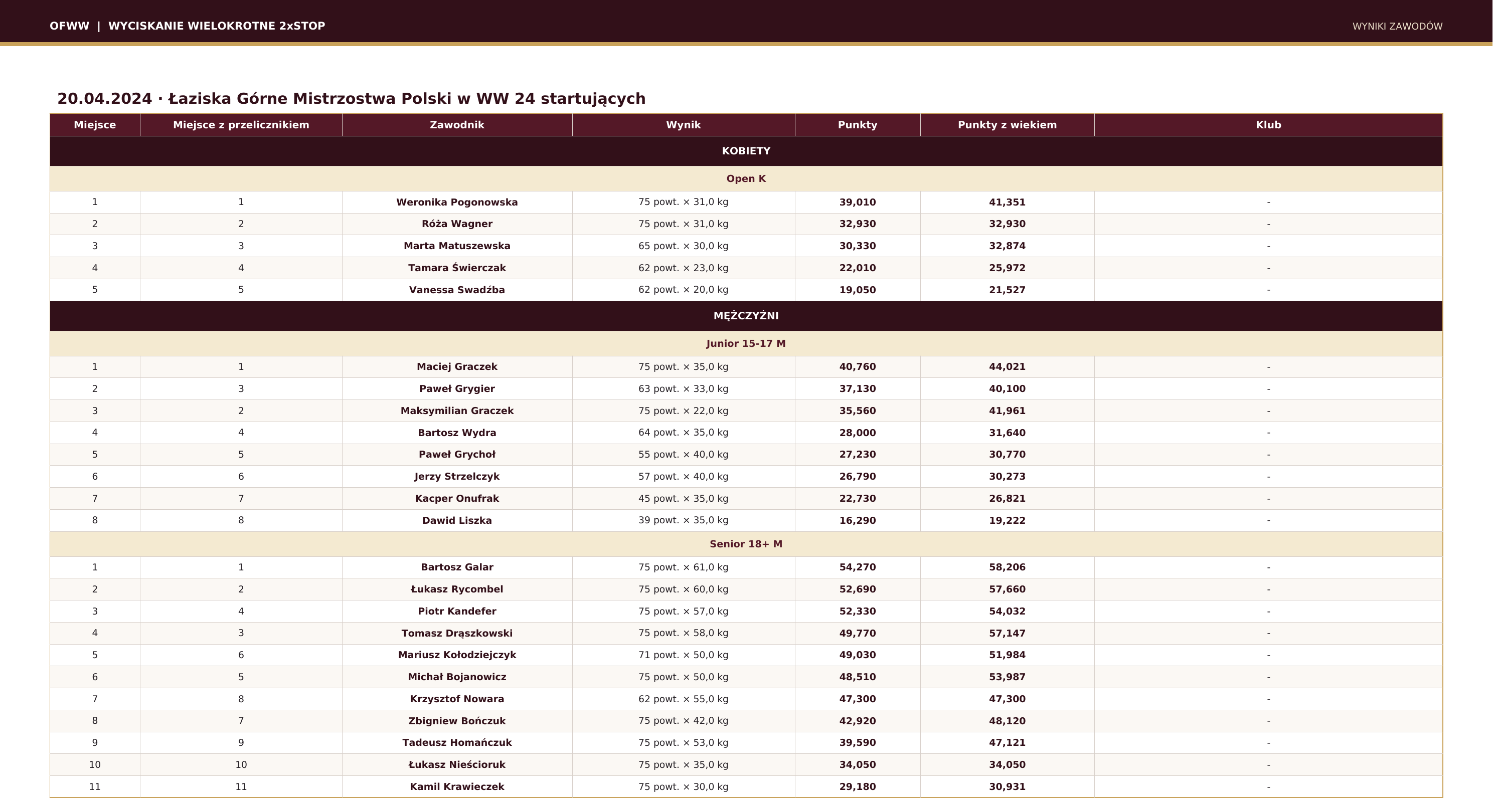Click the Klub column header

1268,125
